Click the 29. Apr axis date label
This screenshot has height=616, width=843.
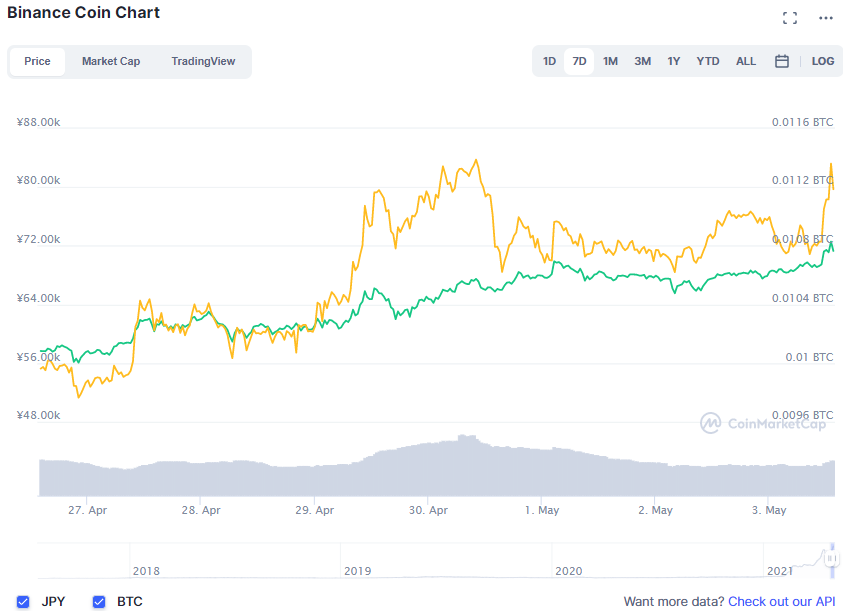(315, 510)
